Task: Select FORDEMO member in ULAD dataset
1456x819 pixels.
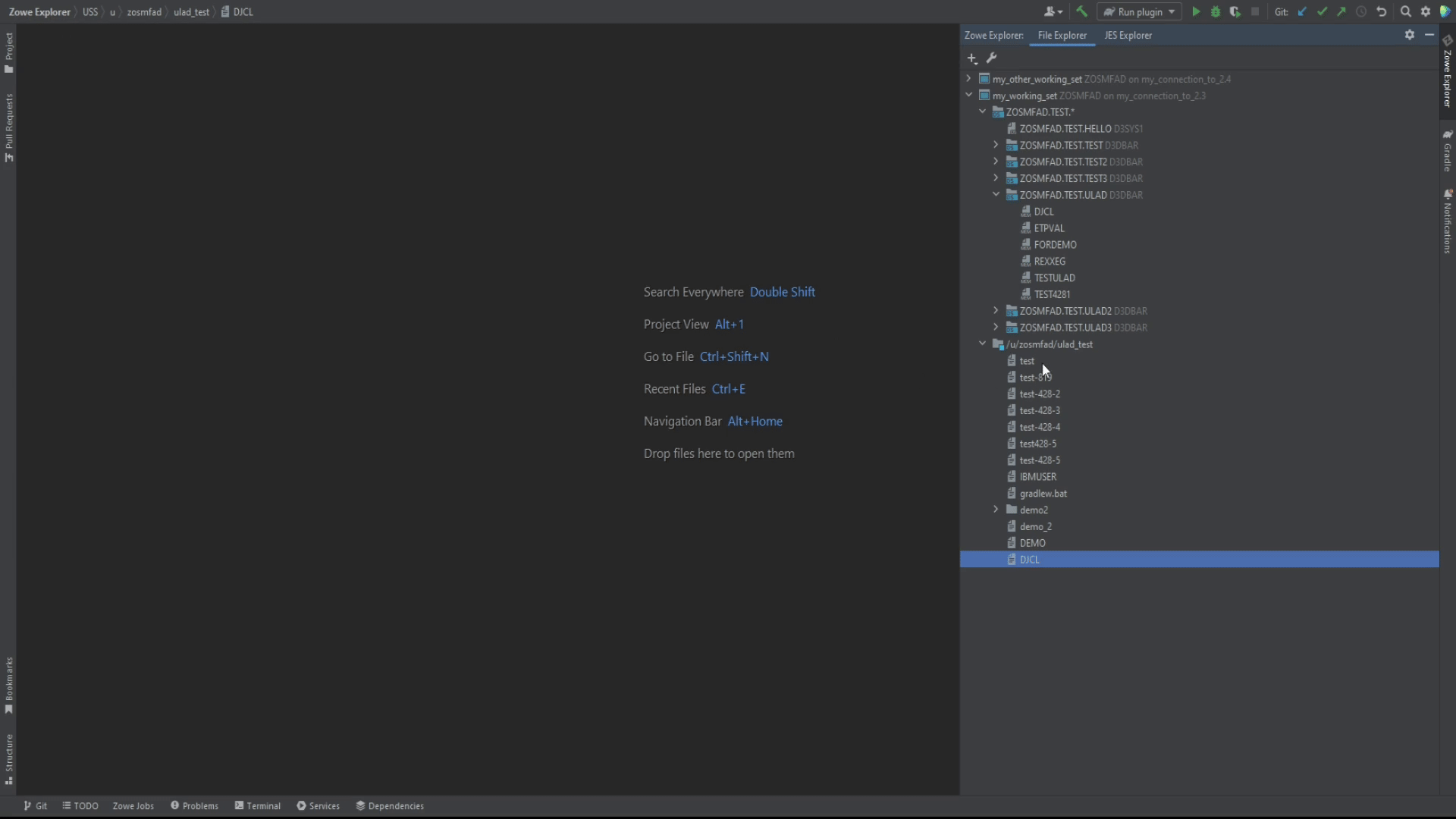Action: click(1055, 245)
